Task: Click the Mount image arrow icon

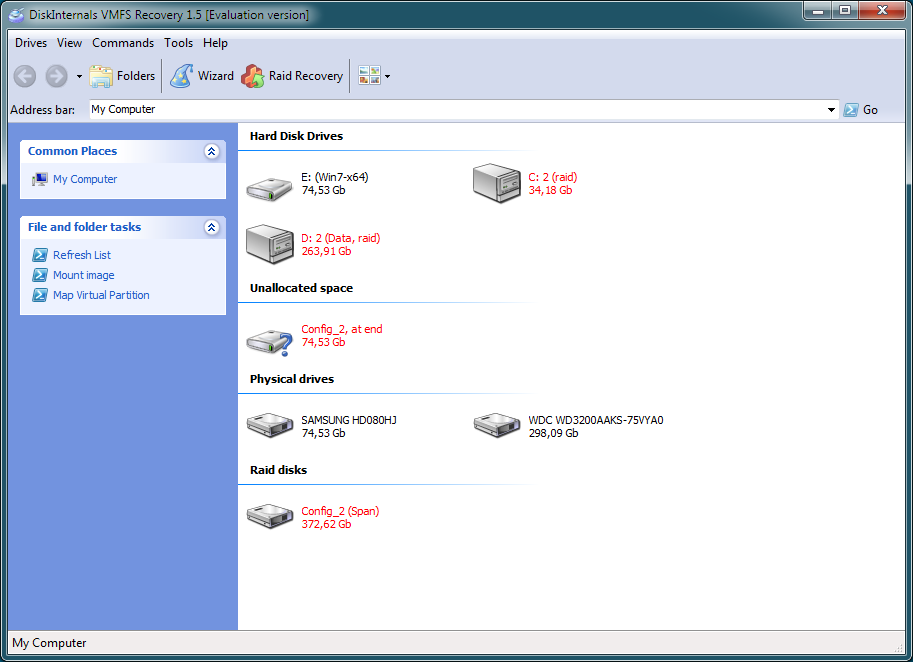Action: (40, 275)
